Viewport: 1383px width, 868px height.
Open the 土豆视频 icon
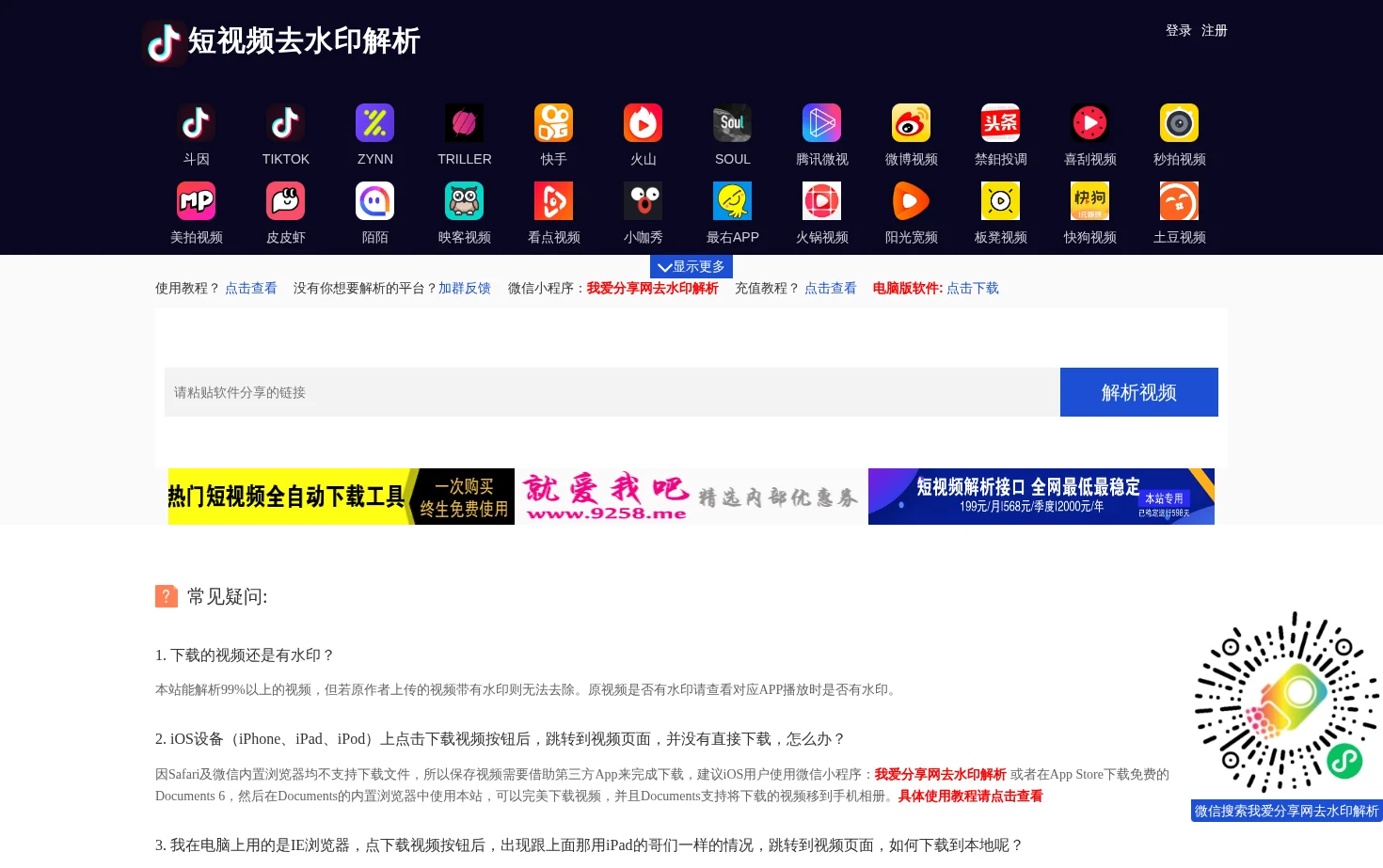point(1179,201)
